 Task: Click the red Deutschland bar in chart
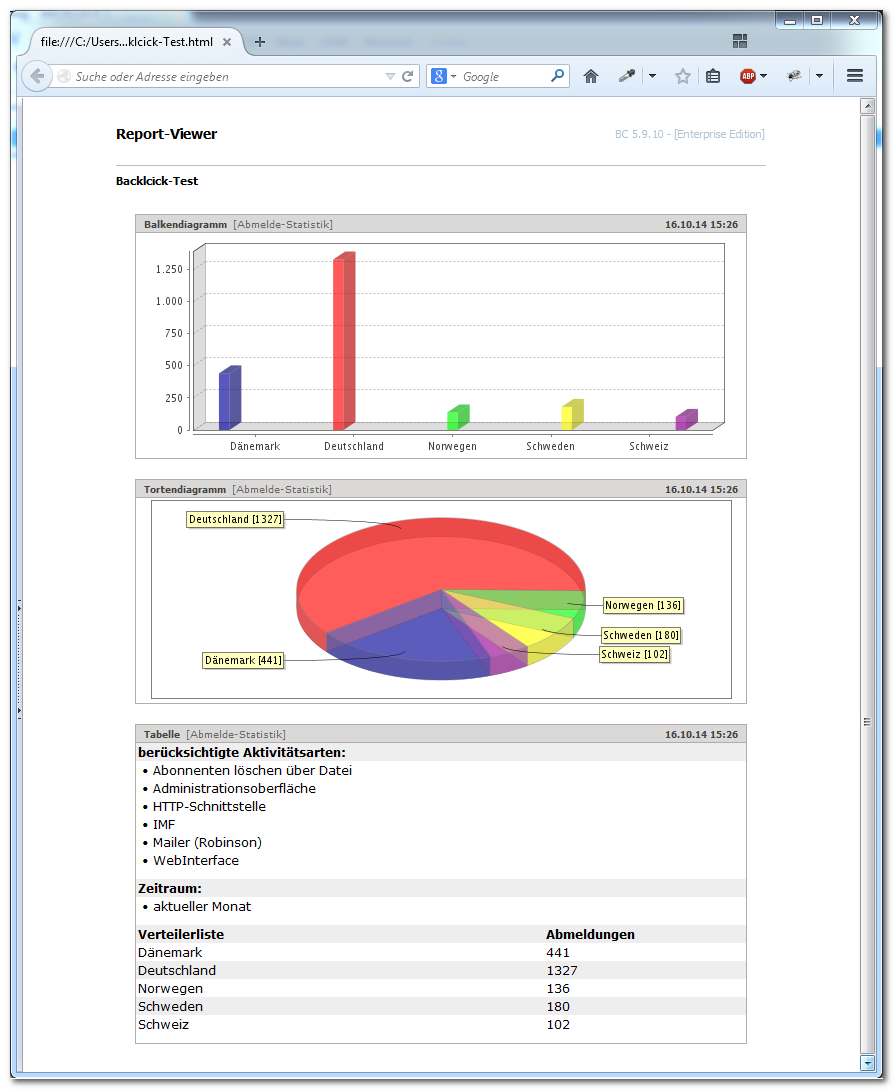click(344, 341)
